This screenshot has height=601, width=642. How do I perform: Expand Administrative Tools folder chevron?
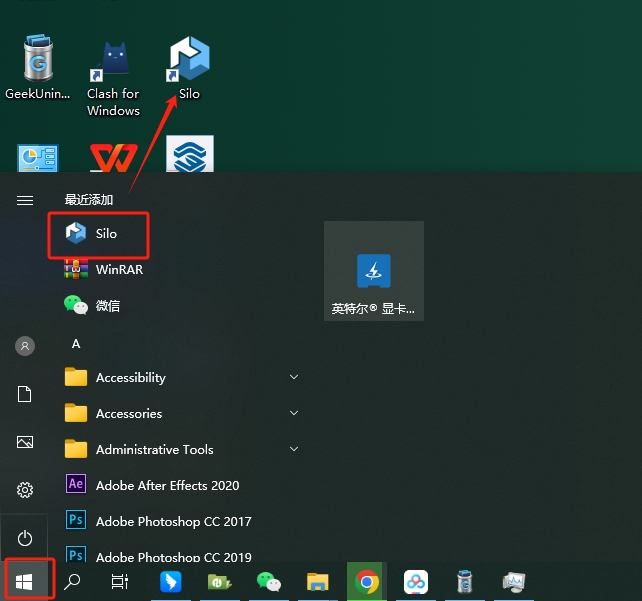[x=294, y=449]
